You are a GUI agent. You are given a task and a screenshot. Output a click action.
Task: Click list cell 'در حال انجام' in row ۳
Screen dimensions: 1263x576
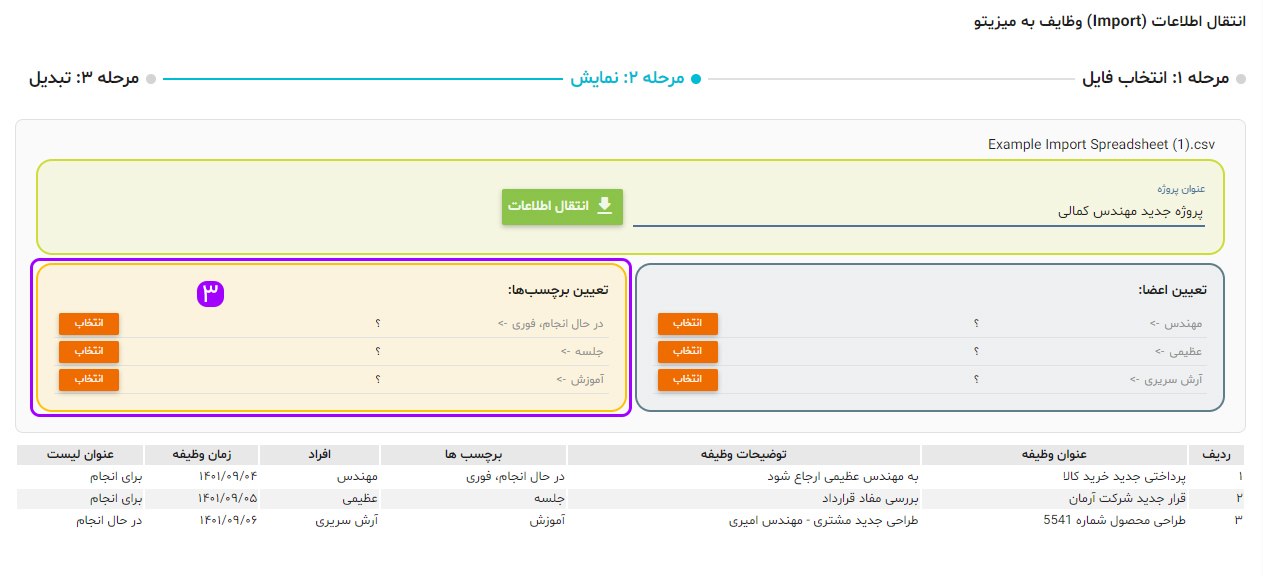tap(110, 520)
